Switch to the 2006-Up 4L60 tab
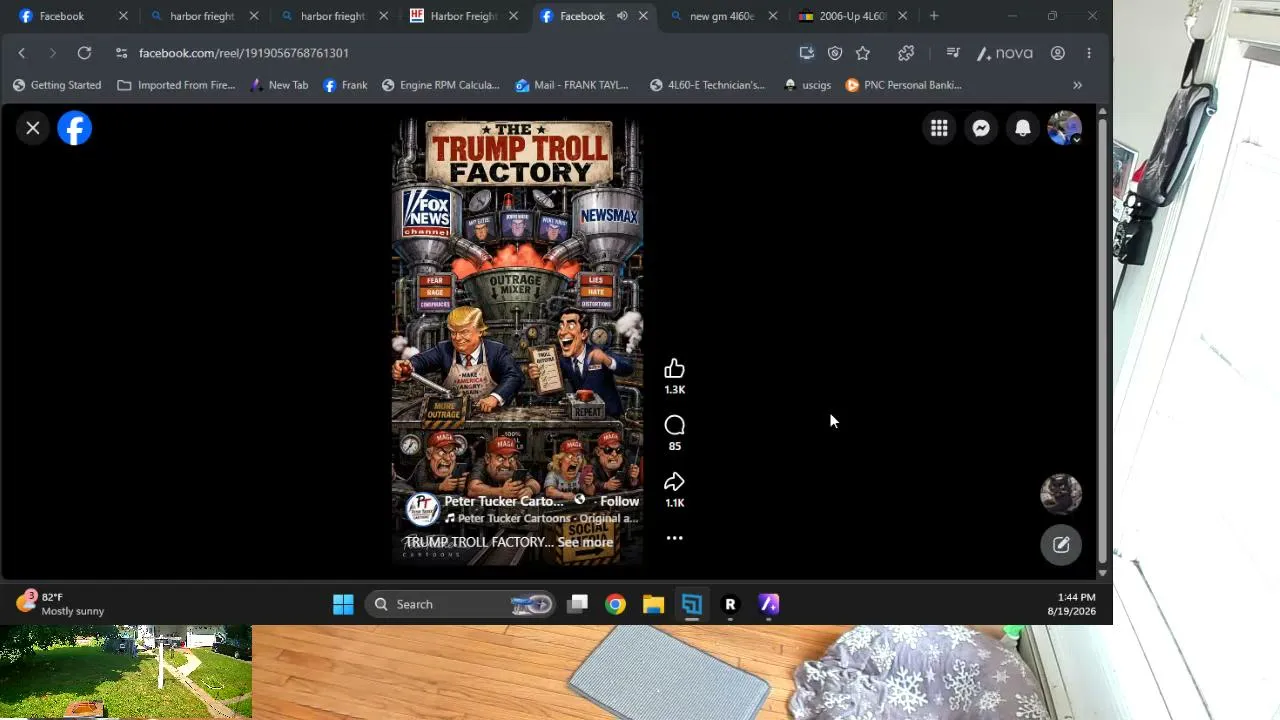 pyautogui.click(x=852, y=16)
